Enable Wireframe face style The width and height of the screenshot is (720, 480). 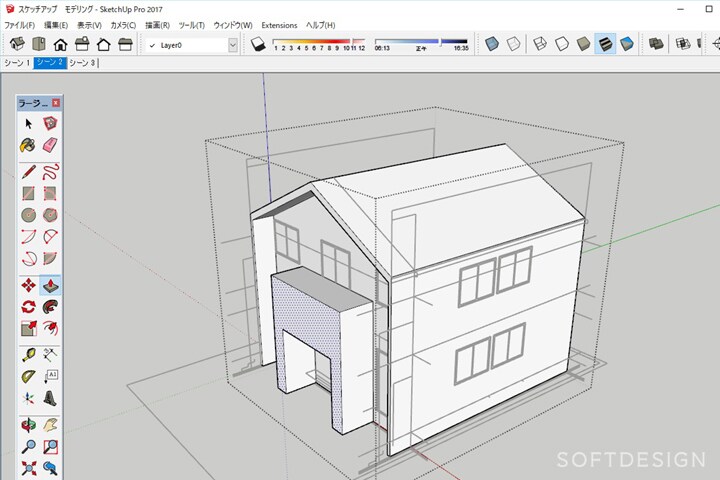coord(540,44)
